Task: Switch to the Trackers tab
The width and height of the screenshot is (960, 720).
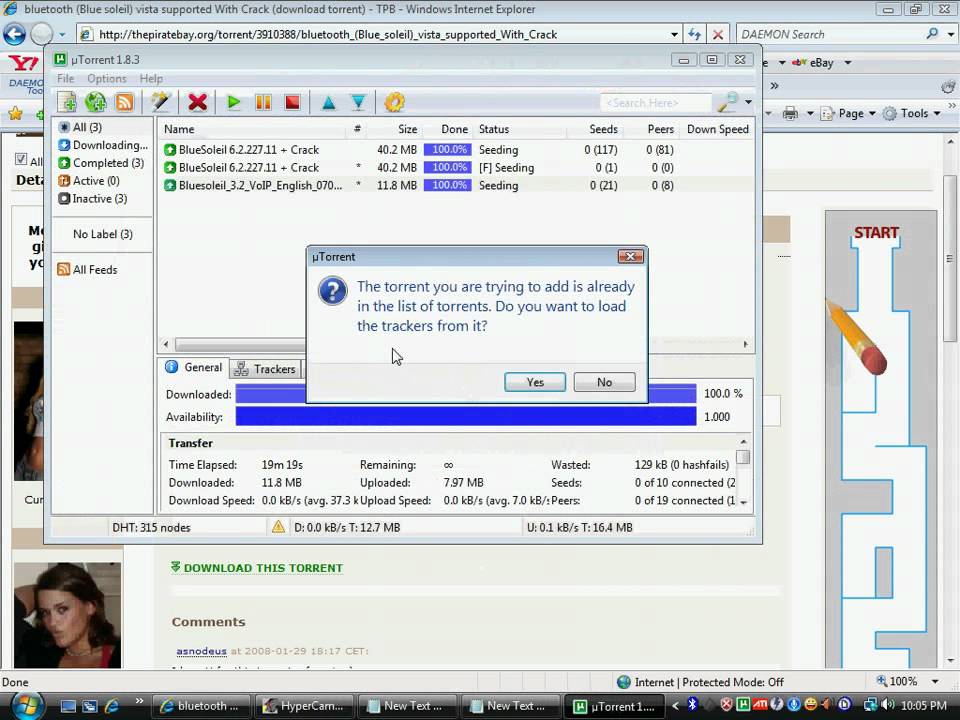Action: (266, 369)
